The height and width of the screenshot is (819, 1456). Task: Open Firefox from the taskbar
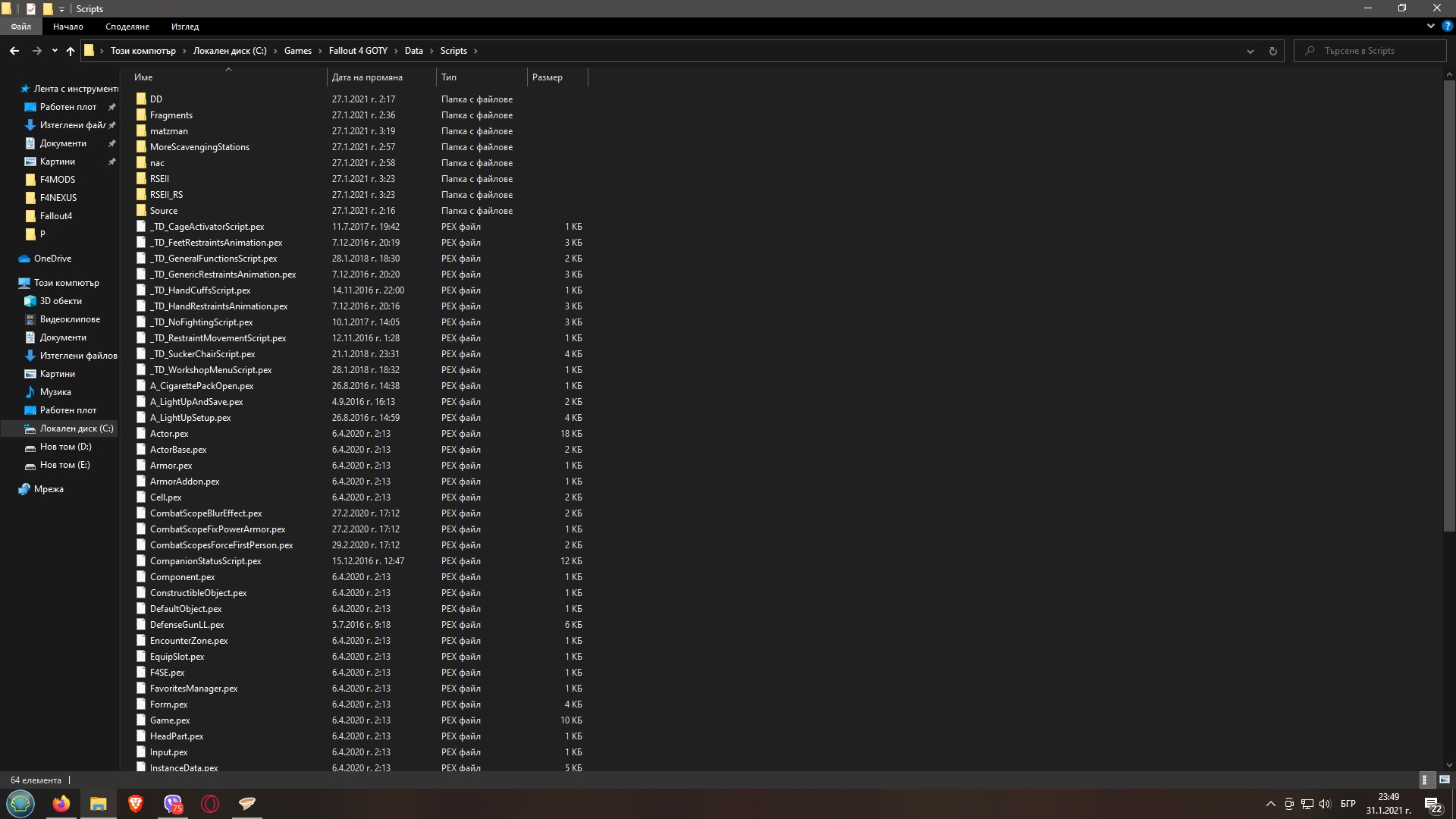click(61, 803)
